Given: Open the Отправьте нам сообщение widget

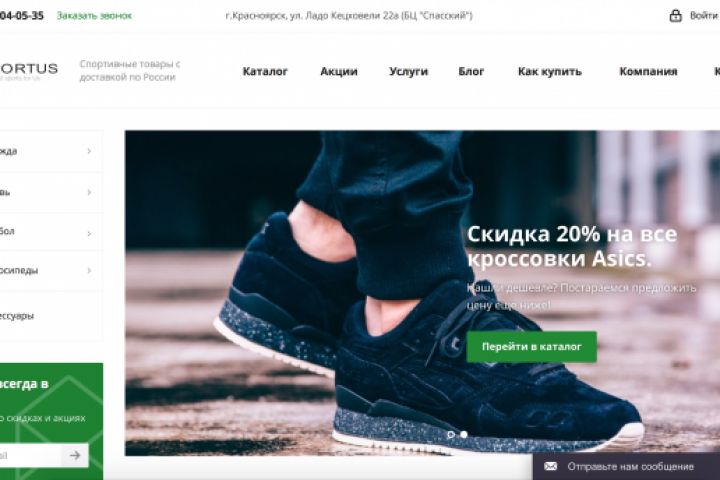Looking at the screenshot, I should pos(626,467).
